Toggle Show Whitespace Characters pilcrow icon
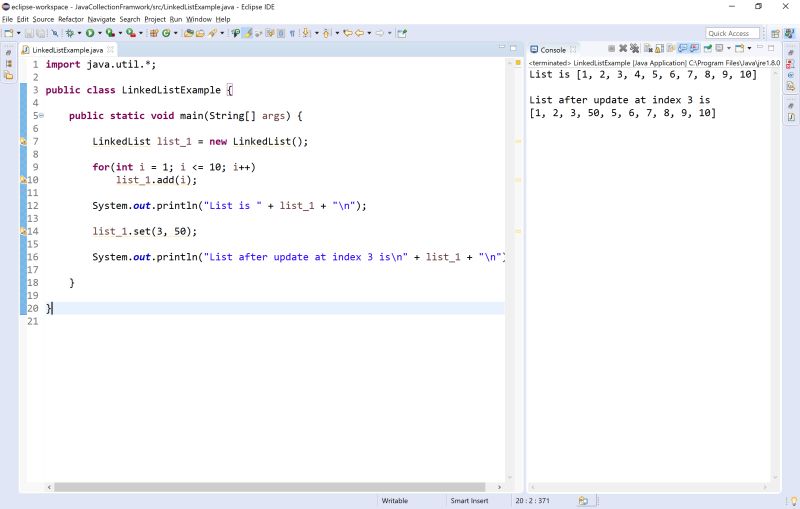 coord(292,33)
